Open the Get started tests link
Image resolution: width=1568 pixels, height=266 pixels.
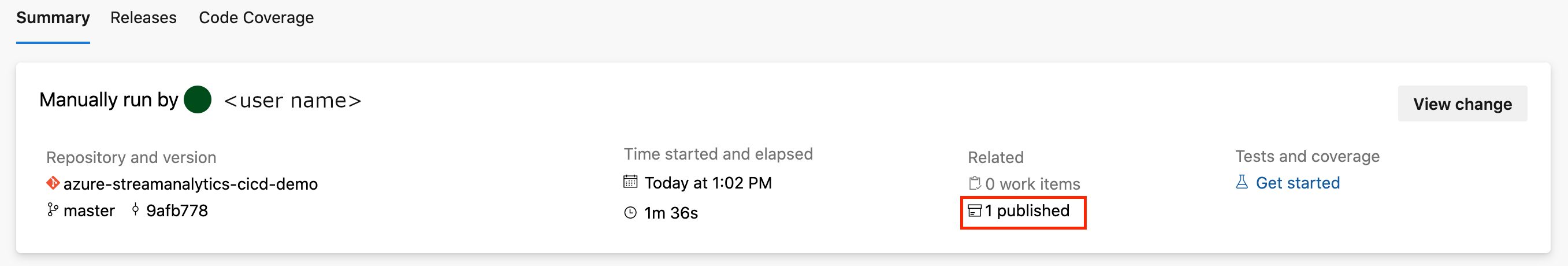tap(1298, 183)
